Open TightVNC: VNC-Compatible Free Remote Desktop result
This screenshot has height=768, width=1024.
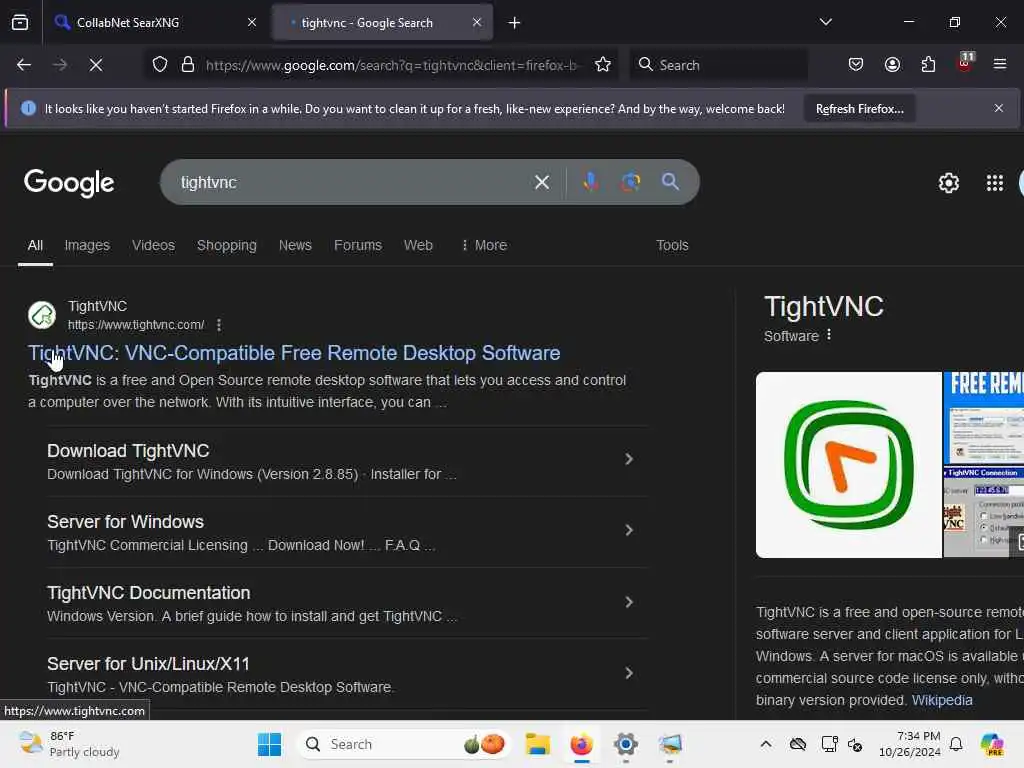[294, 353]
